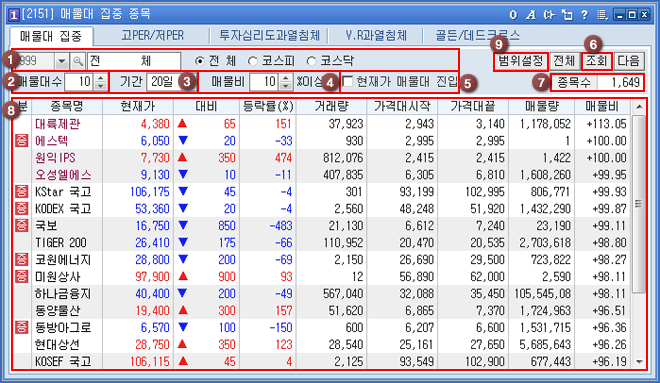Decrease 매물비 value with down arrow

tap(285, 85)
